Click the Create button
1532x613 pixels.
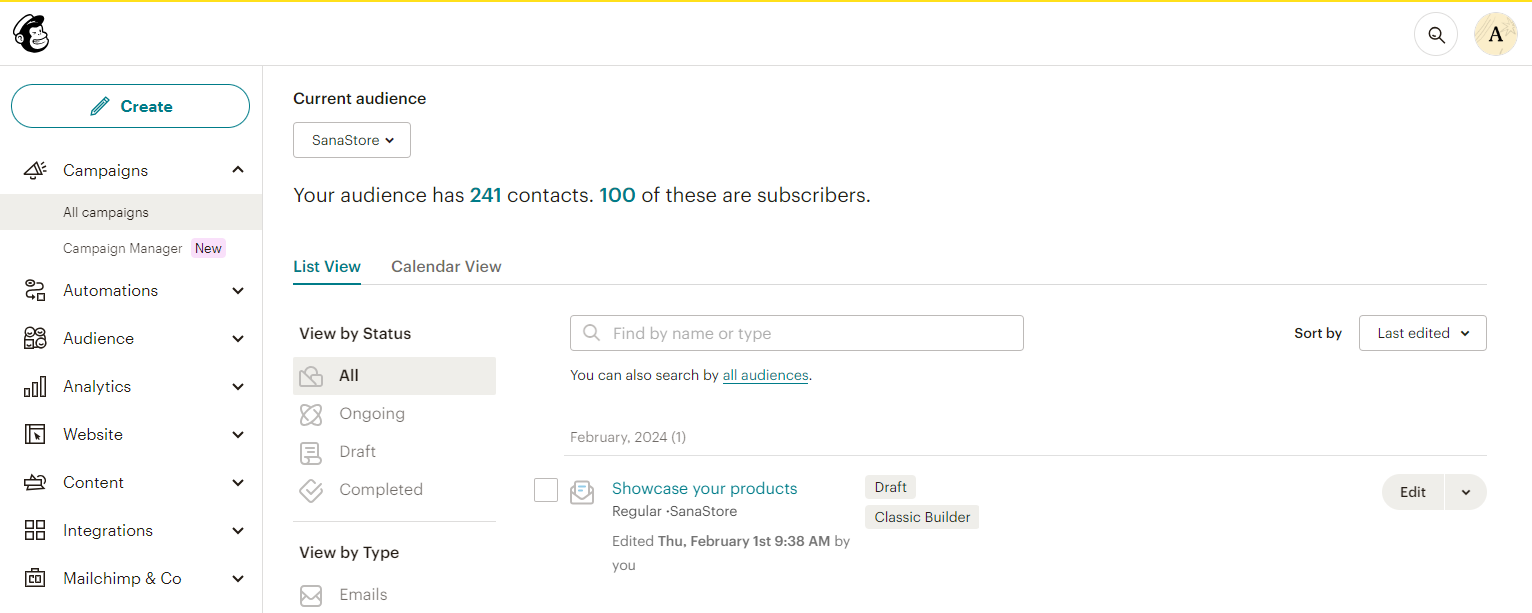[x=130, y=106]
